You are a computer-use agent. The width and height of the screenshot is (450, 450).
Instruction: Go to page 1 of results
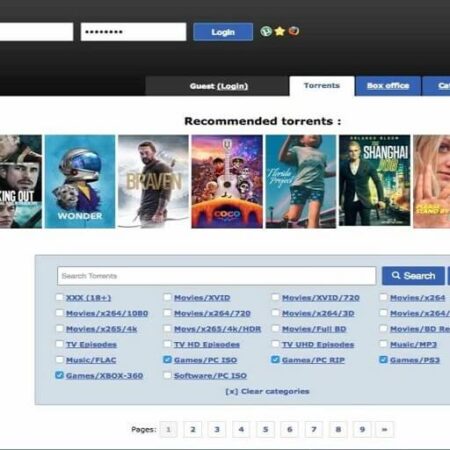[x=168, y=429]
